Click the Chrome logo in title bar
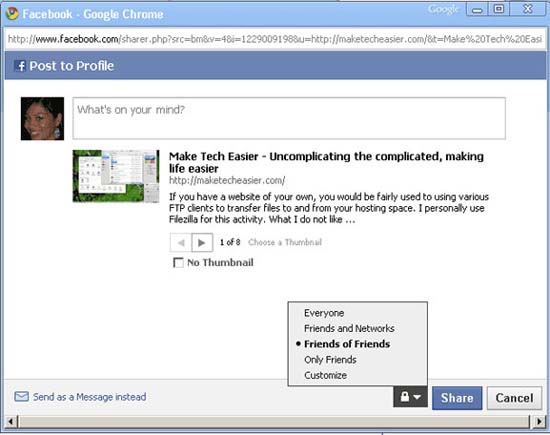 [12, 14]
